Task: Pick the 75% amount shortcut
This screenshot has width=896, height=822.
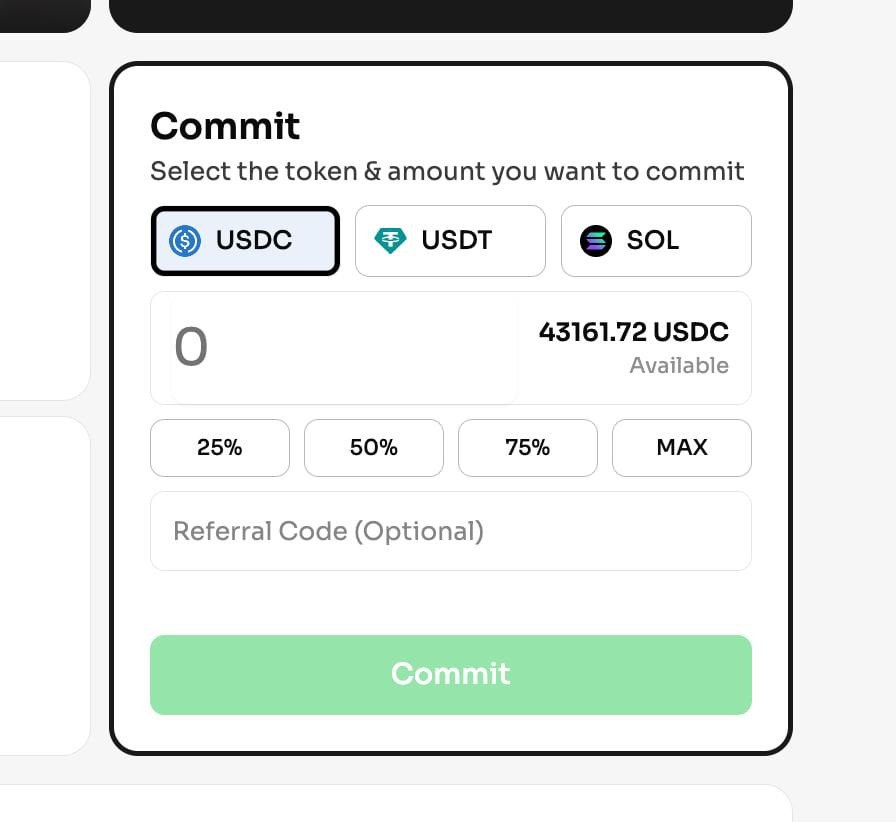Action: [x=528, y=448]
